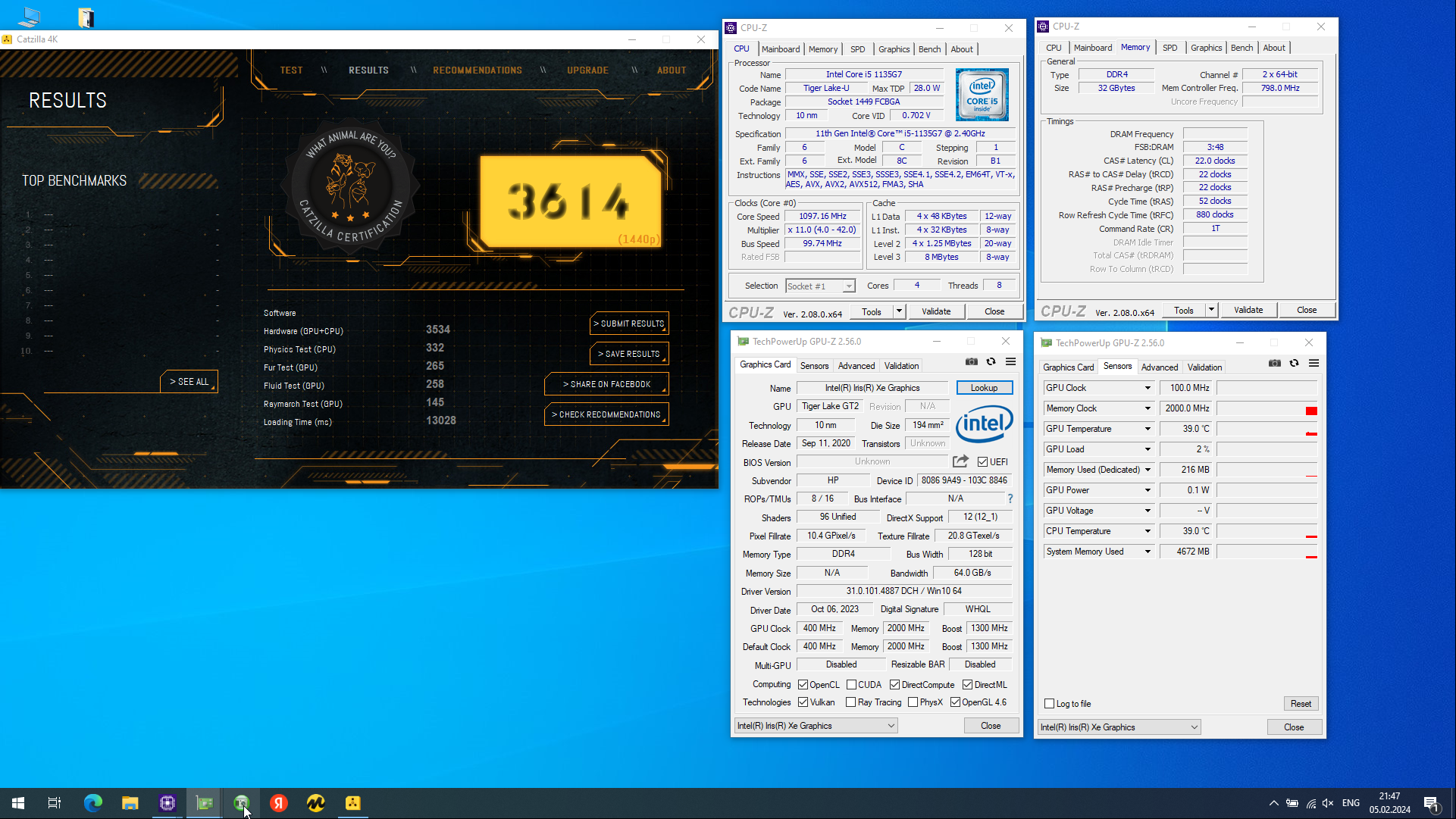Open hamburger menu in the GPU-Z Sensors window
Viewport: 1456px width, 819px height.
tap(1314, 364)
